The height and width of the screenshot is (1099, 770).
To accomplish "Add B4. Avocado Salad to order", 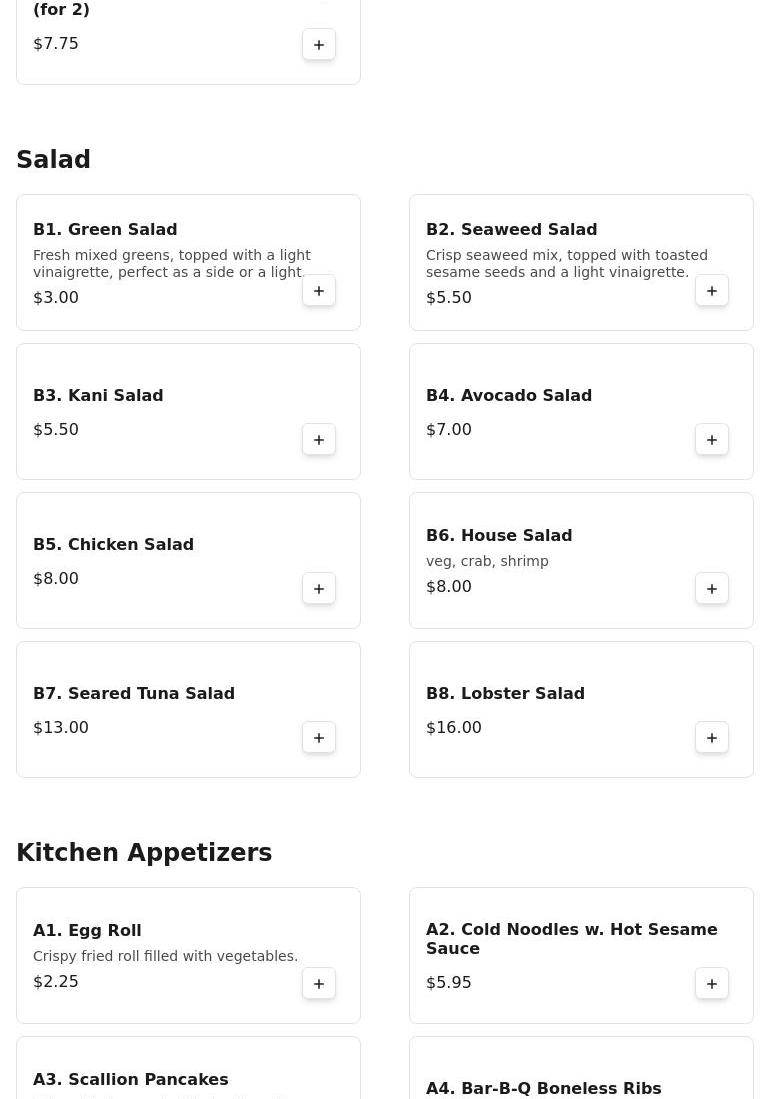I will pos(712,440).
